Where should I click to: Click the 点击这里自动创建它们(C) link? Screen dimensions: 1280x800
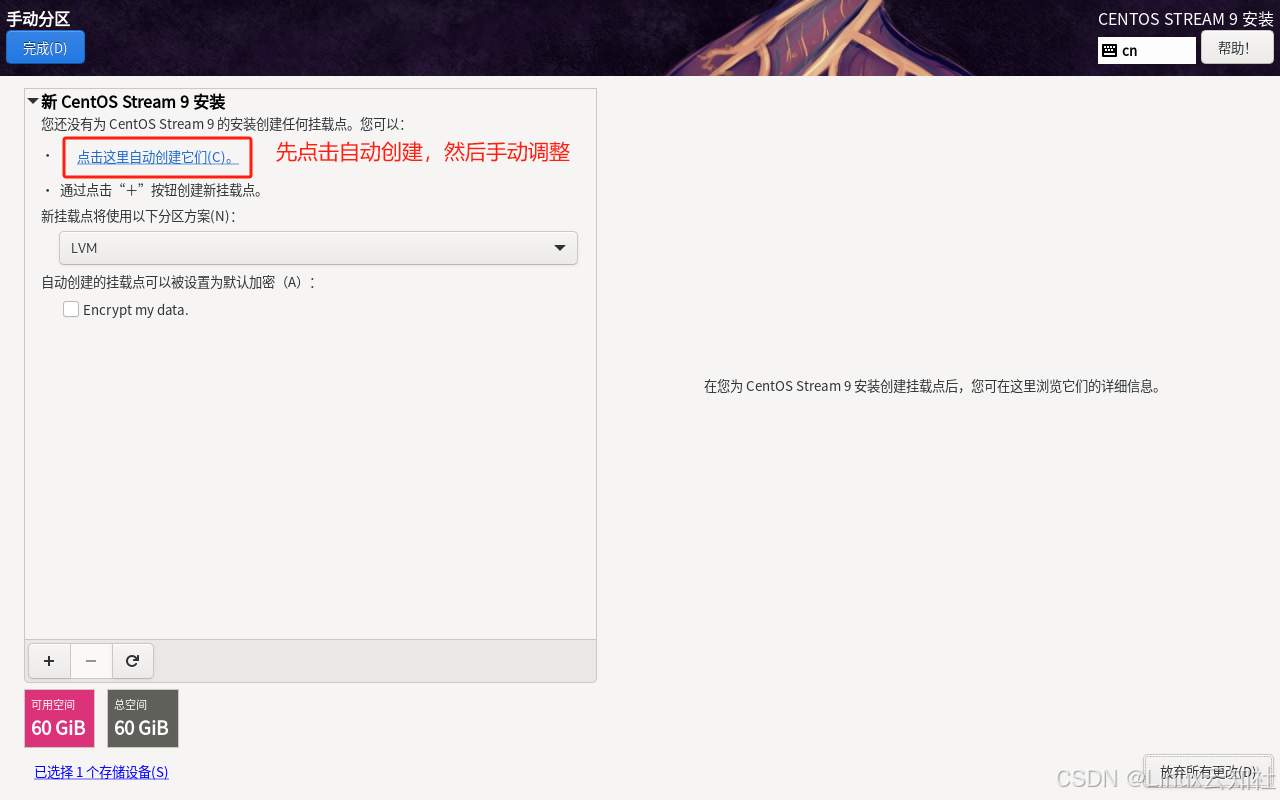point(158,156)
